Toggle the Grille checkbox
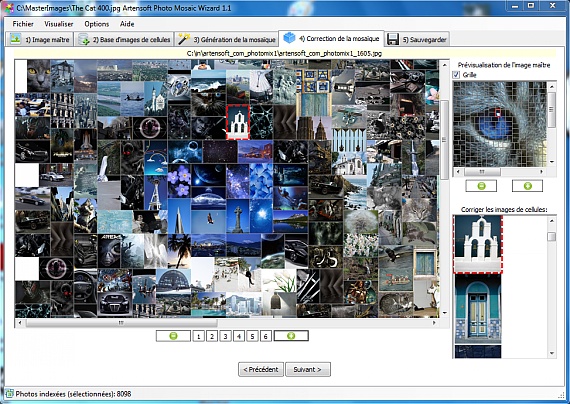The width and height of the screenshot is (570, 404). coord(456,75)
